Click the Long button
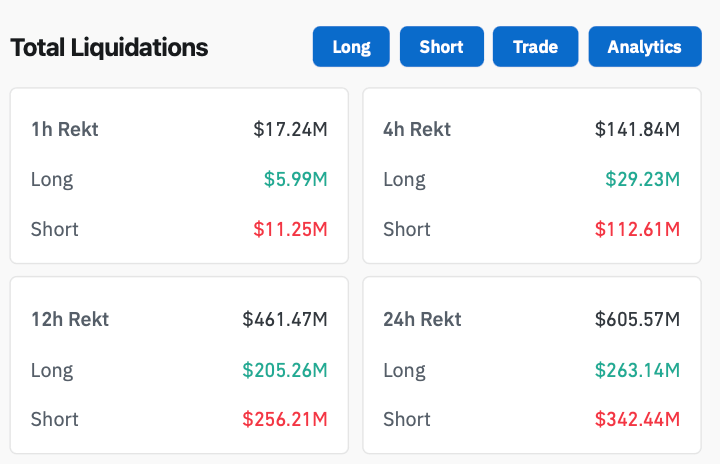Screen dimensions: 720x464 click(351, 47)
